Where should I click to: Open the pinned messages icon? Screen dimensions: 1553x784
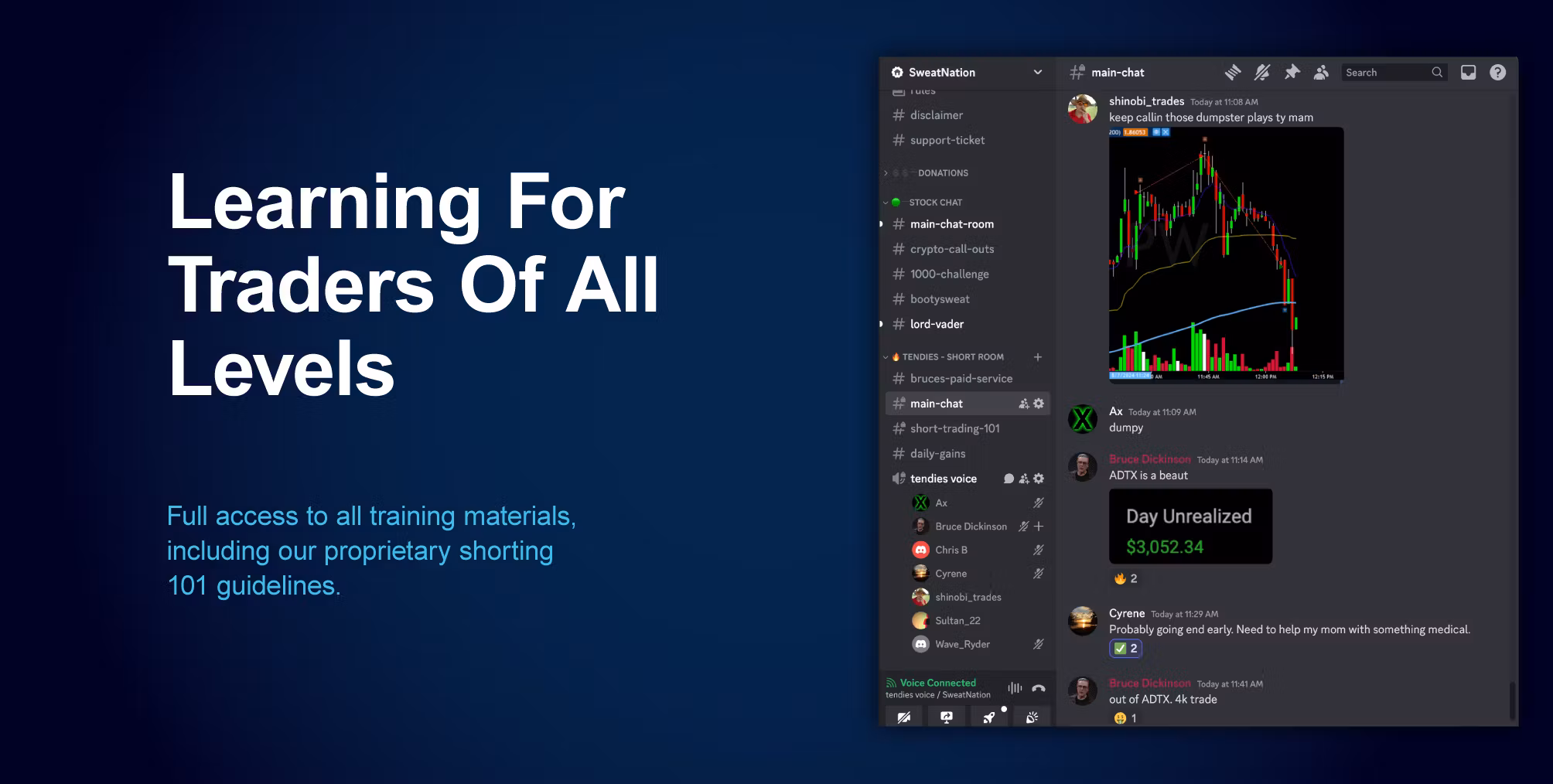click(x=1292, y=73)
